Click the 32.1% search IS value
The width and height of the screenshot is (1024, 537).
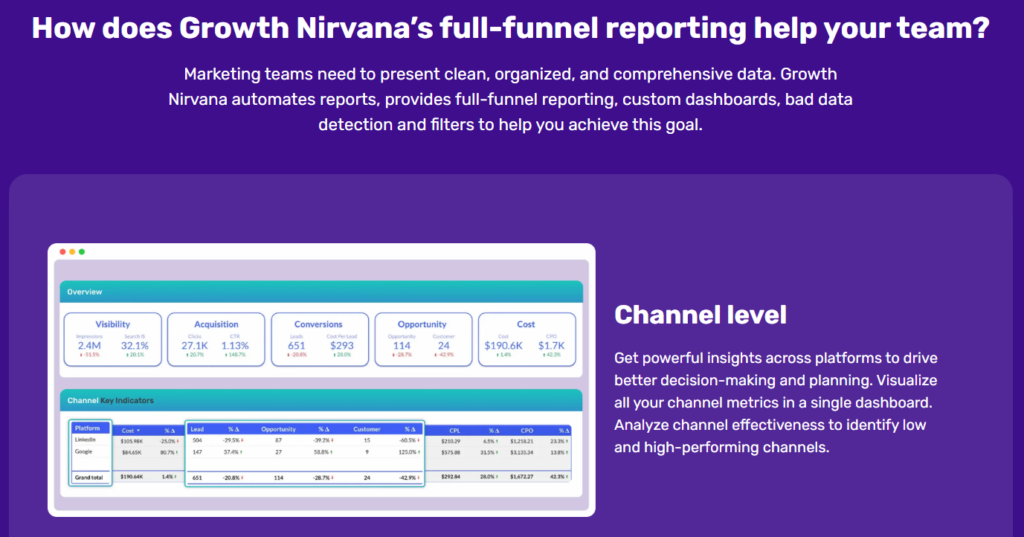[x=135, y=346]
